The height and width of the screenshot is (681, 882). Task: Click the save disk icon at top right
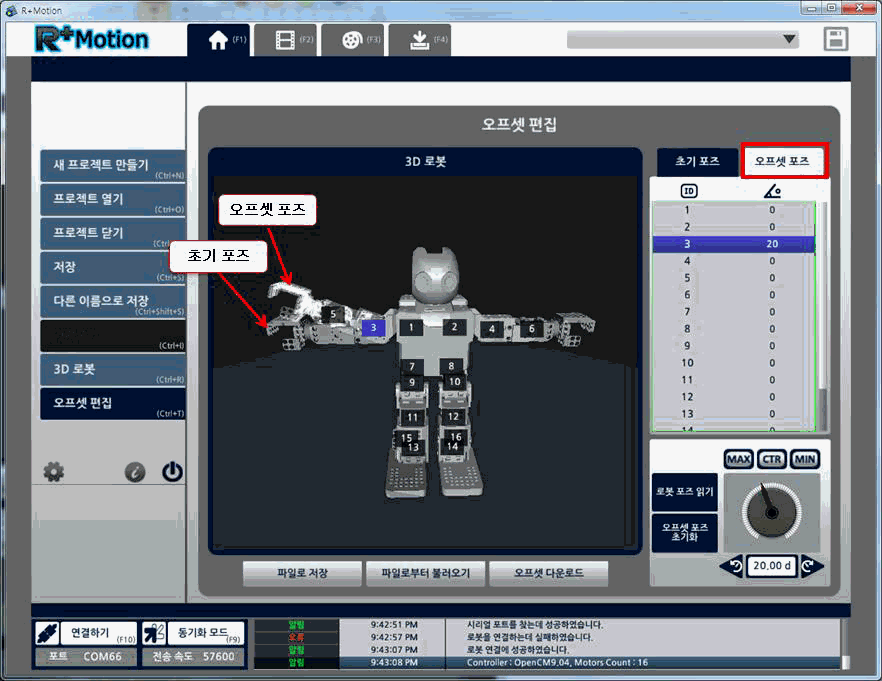point(836,39)
